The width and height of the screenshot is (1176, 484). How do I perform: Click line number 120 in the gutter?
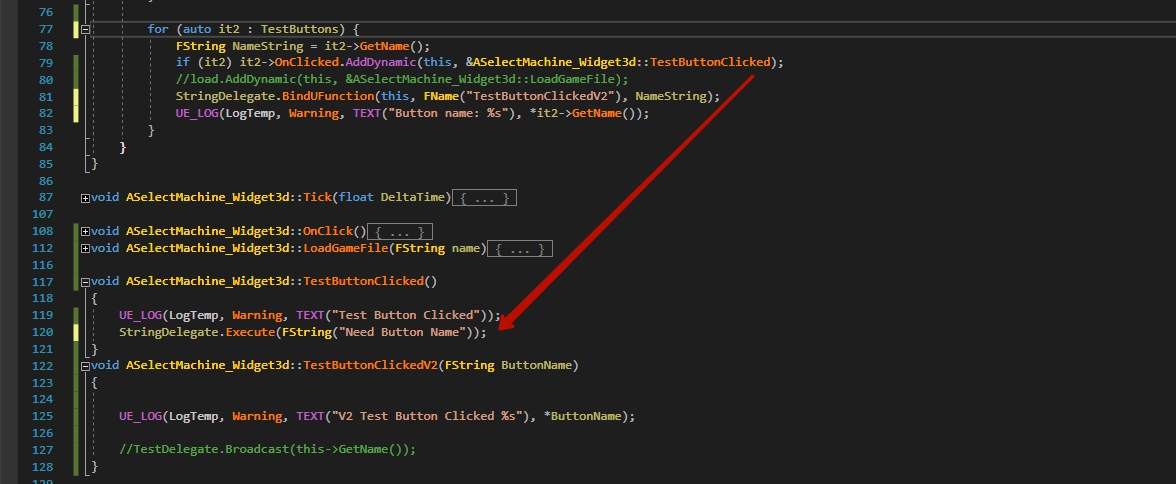click(41, 332)
